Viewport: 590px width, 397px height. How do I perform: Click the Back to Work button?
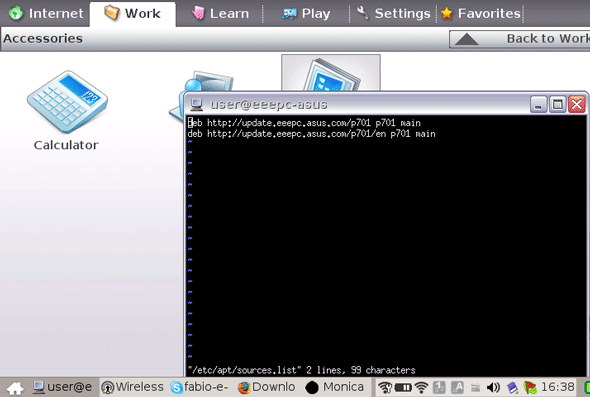coord(520,39)
